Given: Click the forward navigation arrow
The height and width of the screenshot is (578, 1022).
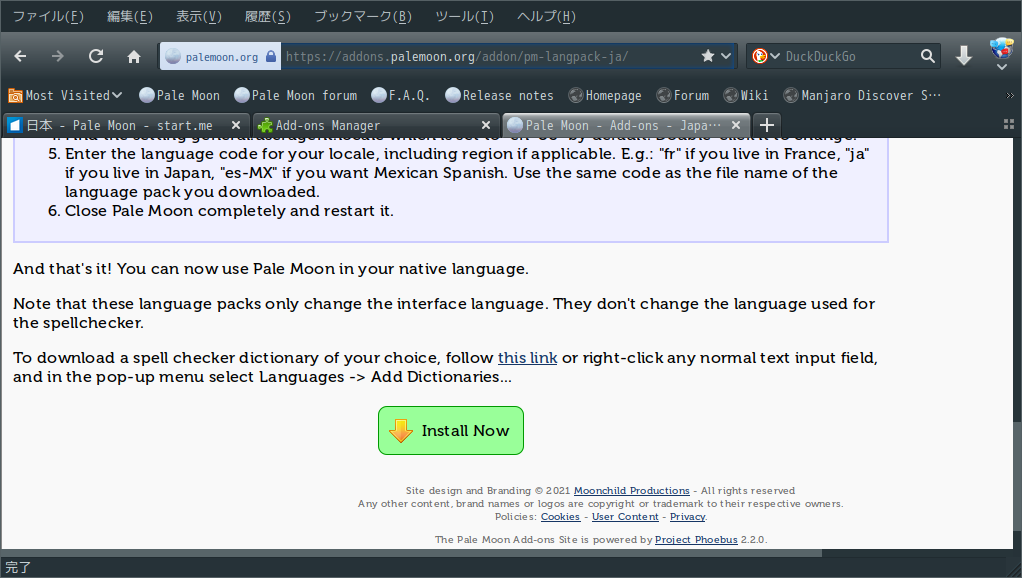Looking at the screenshot, I should (58, 57).
